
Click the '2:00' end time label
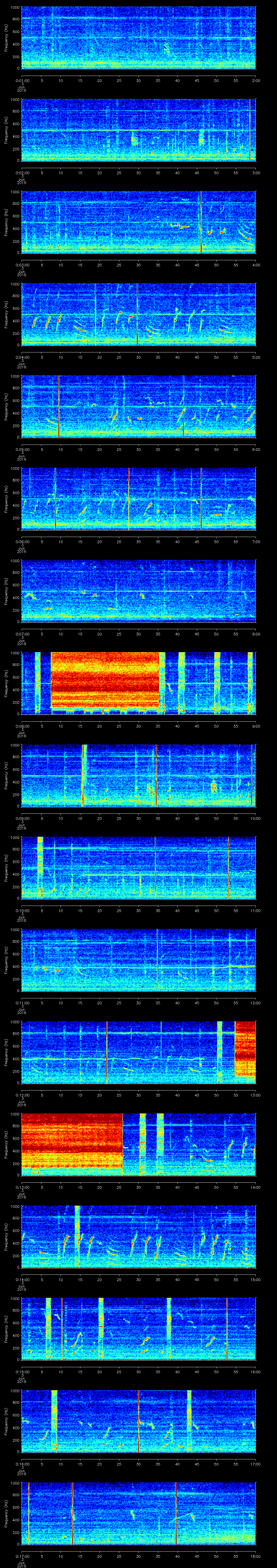coord(256,80)
